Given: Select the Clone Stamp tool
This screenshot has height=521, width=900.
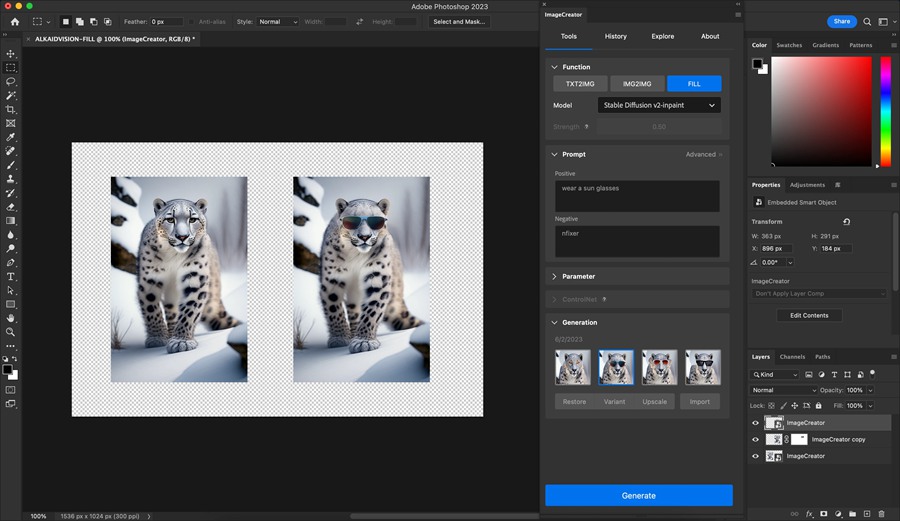Looking at the screenshot, I should [x=10, y=179].
